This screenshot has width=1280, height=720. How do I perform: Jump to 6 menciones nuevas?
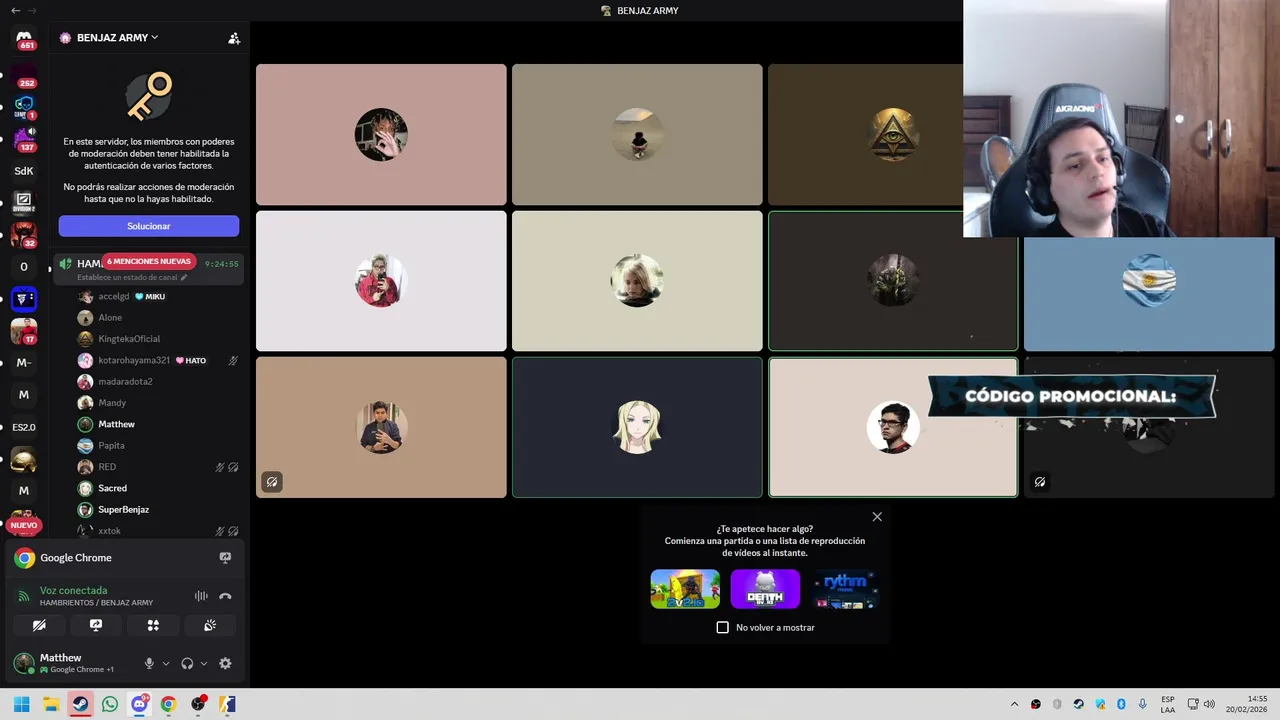[148, 261]
